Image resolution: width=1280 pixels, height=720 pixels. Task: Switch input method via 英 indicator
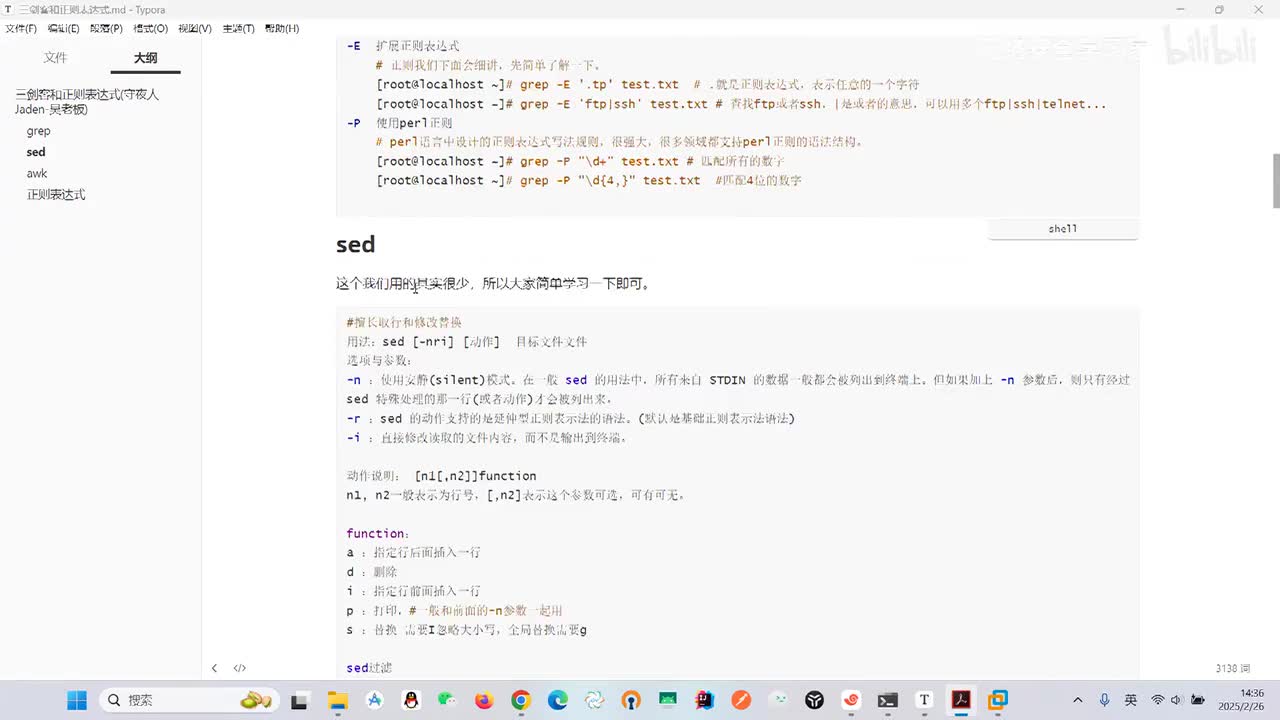point(1130,700)
